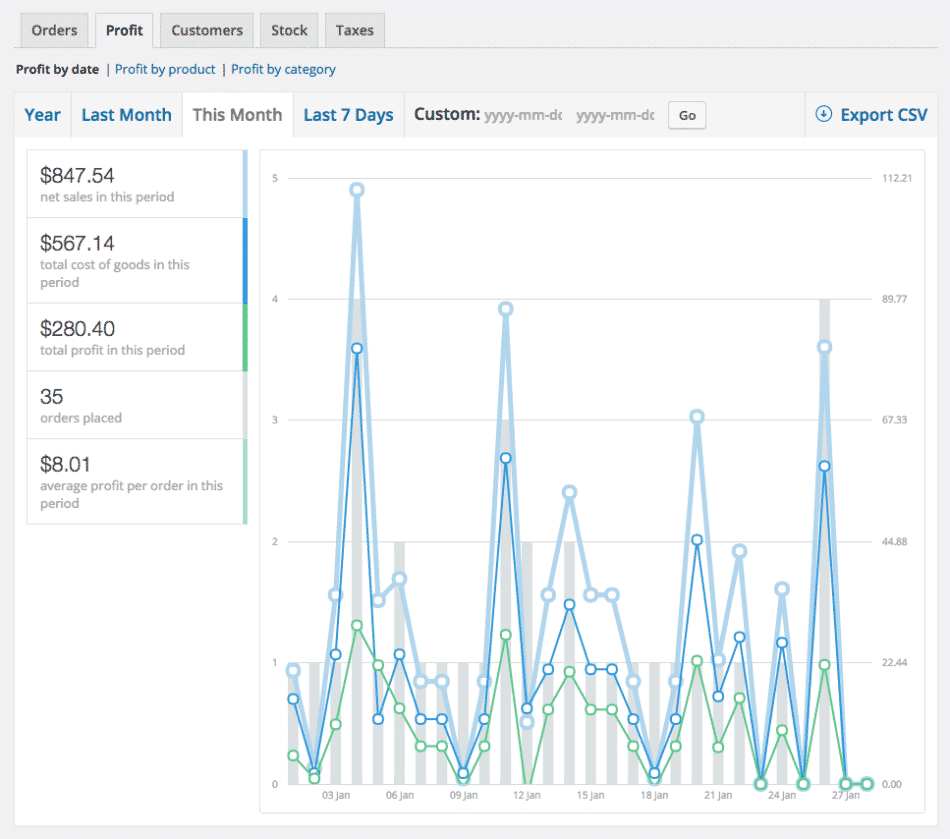This screenshot has width=950, height=839.
Task: Open the Stock reports tab
Action: point(289,30)
